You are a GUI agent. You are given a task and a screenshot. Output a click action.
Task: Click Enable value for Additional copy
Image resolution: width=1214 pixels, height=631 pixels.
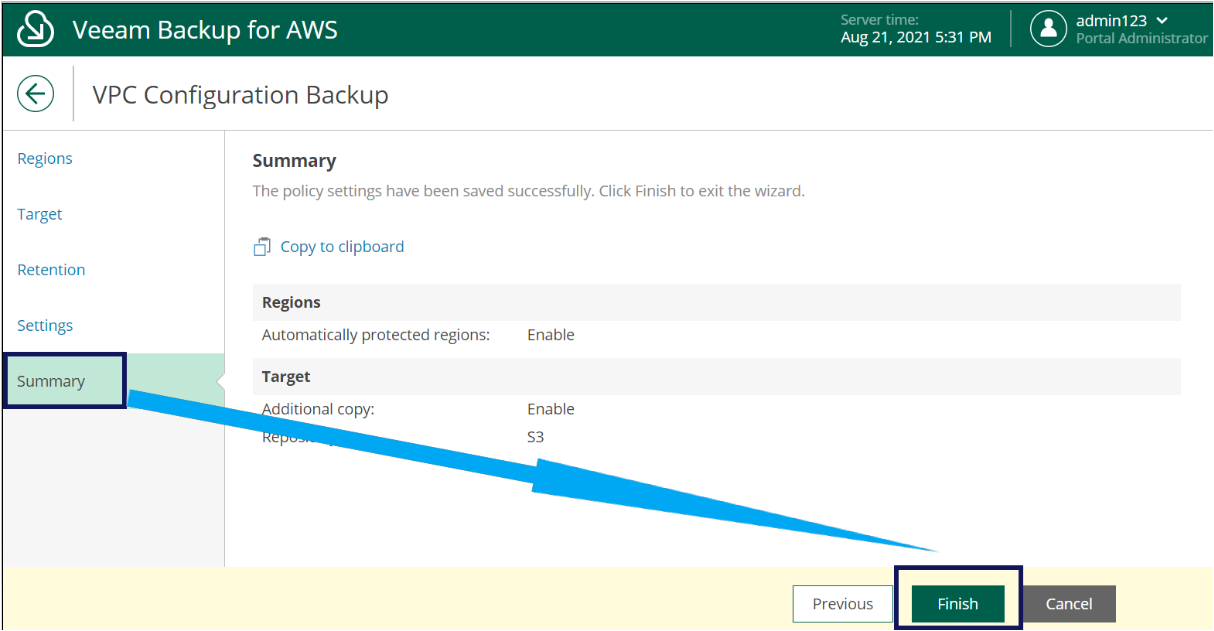click(x=551, y=409)
